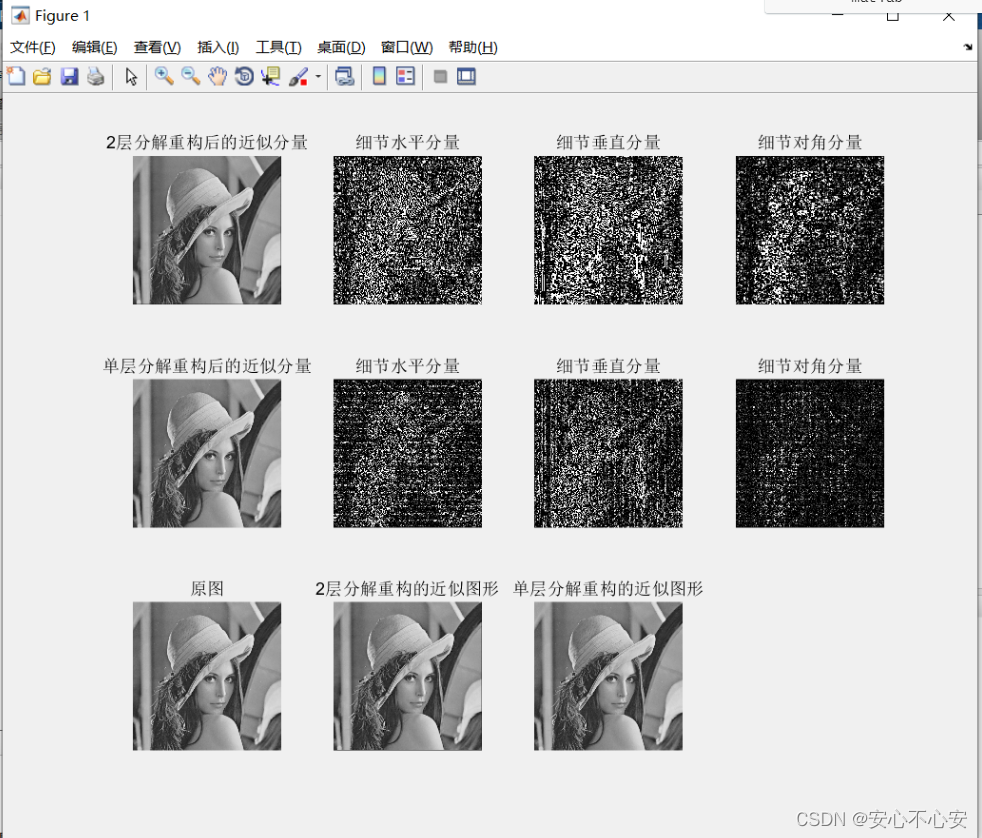Activate the Zoom Out tool
This screenshot has height=838, width=982.
point(191,76)
